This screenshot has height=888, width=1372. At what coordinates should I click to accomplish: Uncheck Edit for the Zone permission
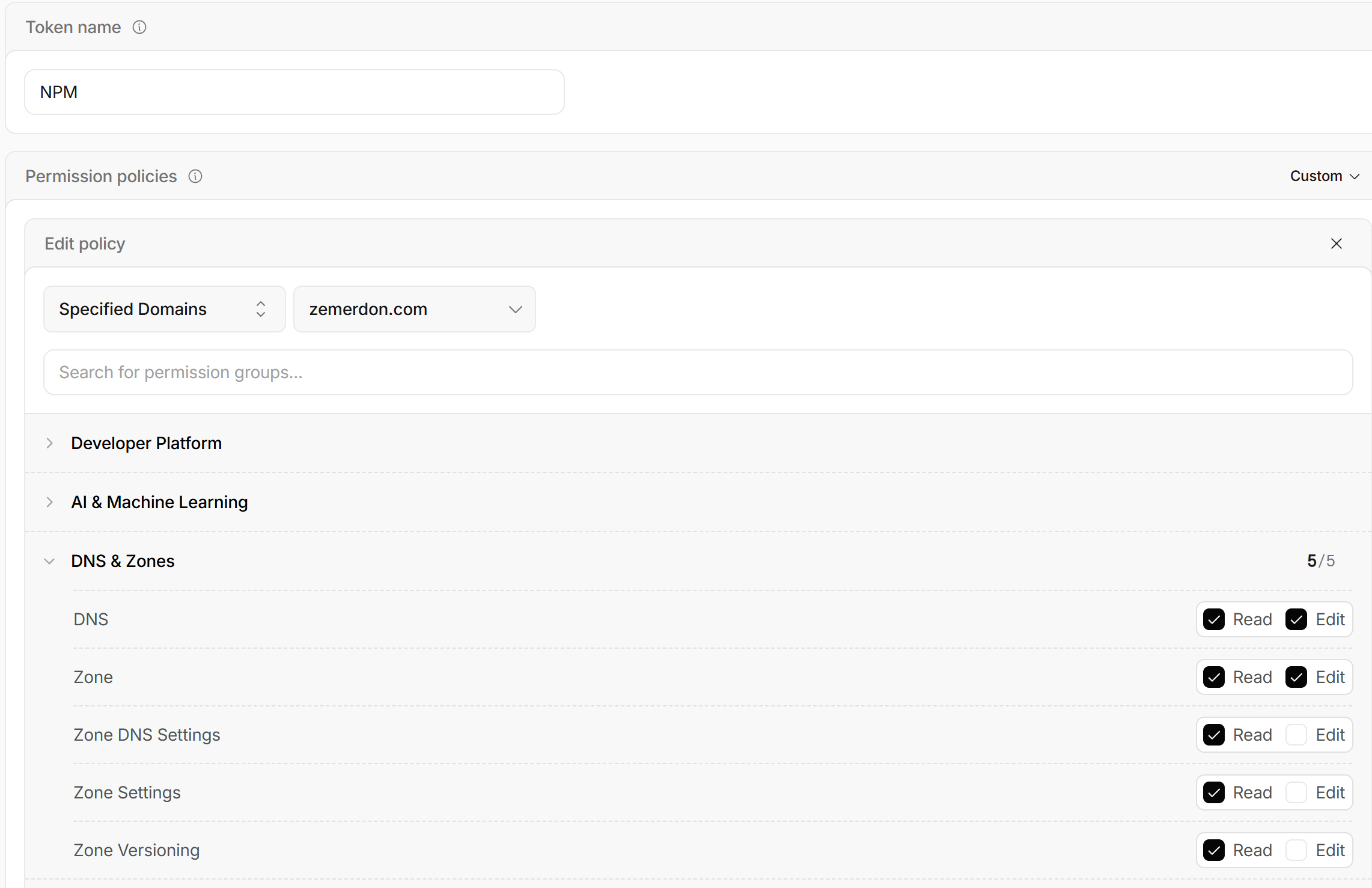point(1296,677)
